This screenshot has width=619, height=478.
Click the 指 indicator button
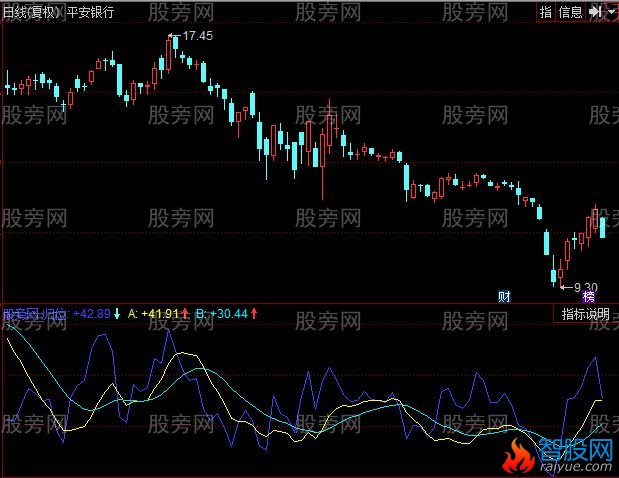pyautogui.click(x=546, y=12)
